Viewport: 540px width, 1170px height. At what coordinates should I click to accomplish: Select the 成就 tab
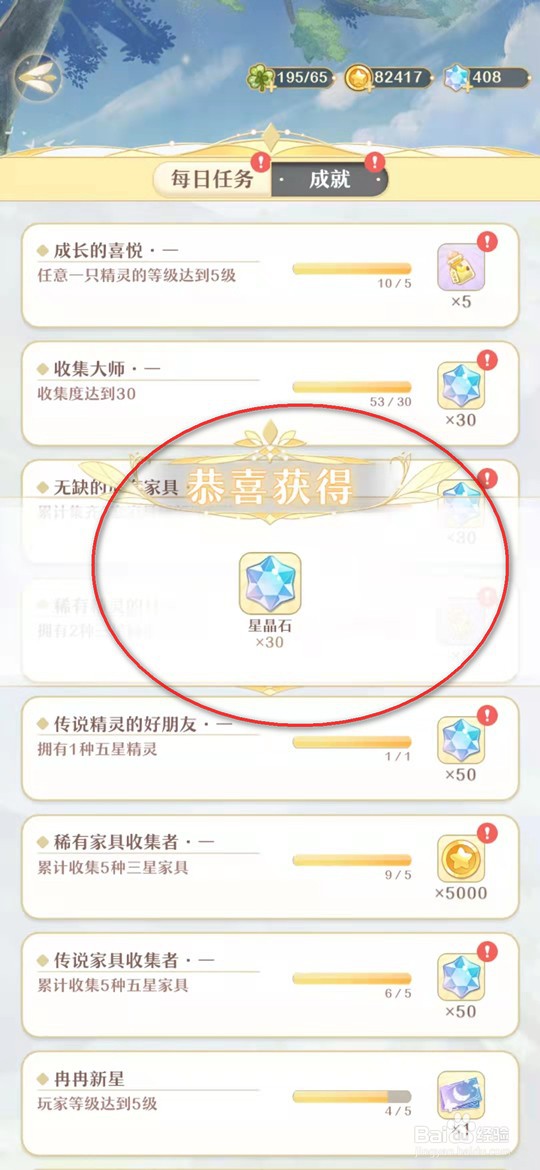click(330, 179)
